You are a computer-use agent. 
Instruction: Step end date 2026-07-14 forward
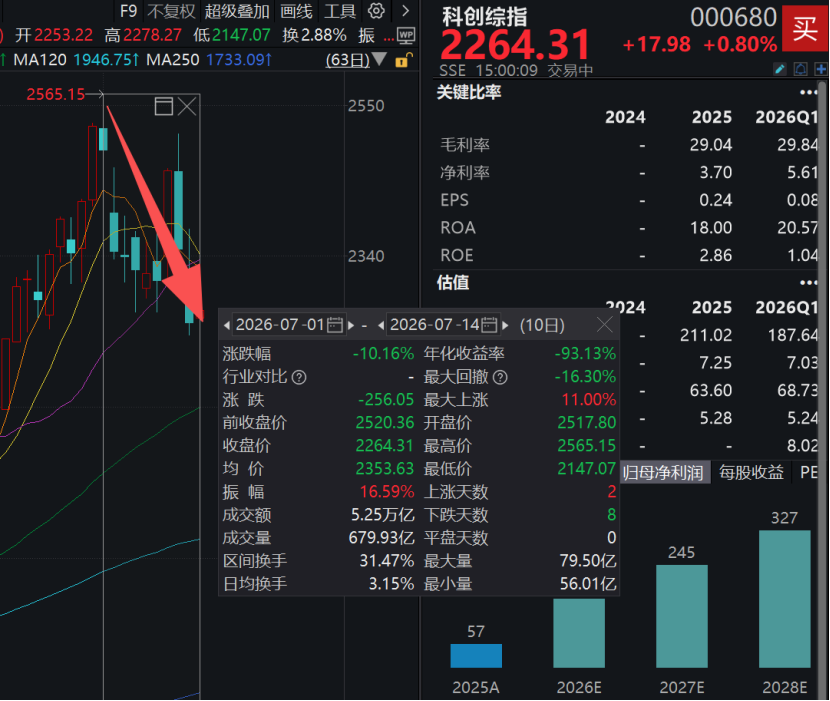pyautogui.click(x=505, y=325)
